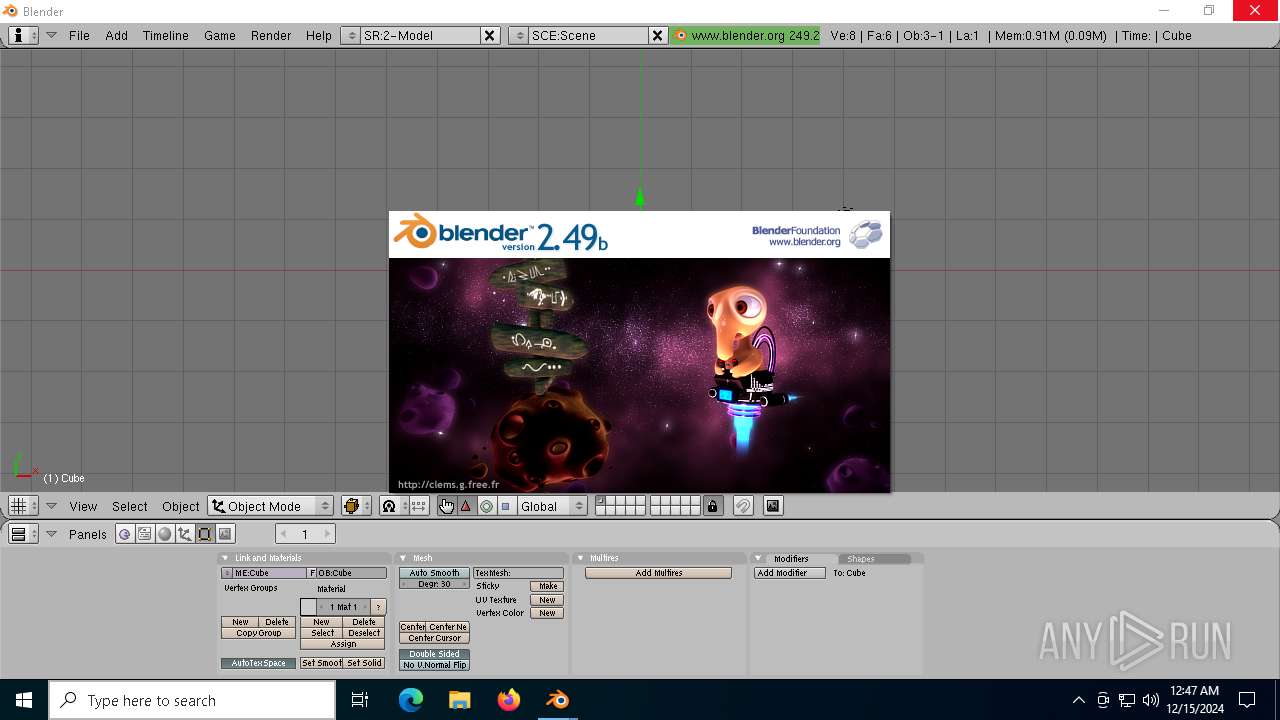Open the SR:2-Model screen selector
The height and width of the screenshot is (720, 1280).
coord(350,35)
